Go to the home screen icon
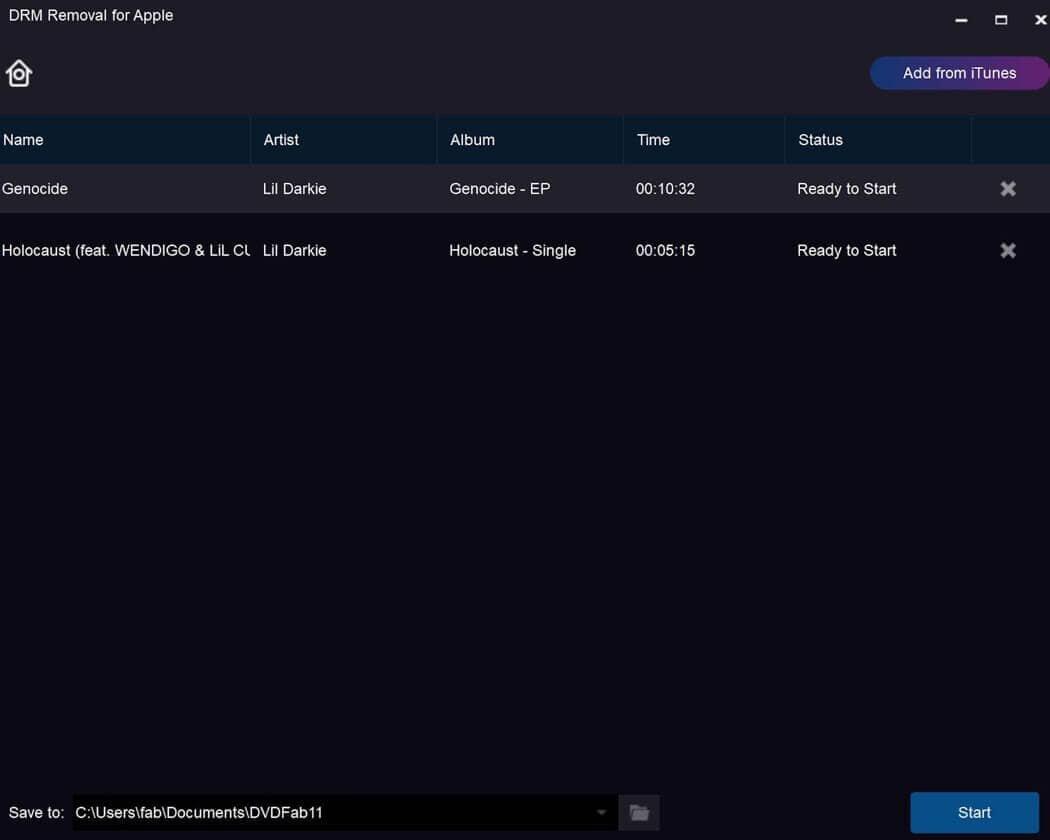 tap(19, 73)
